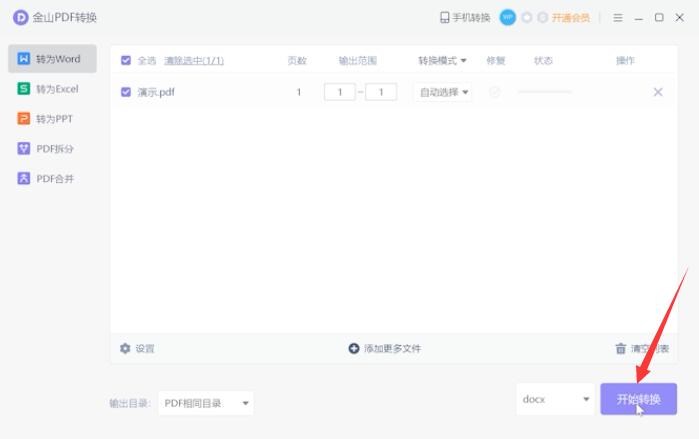Click 添加更多文件 plus icon
This screenshot has height=439, width=699.
click(354, 348)
